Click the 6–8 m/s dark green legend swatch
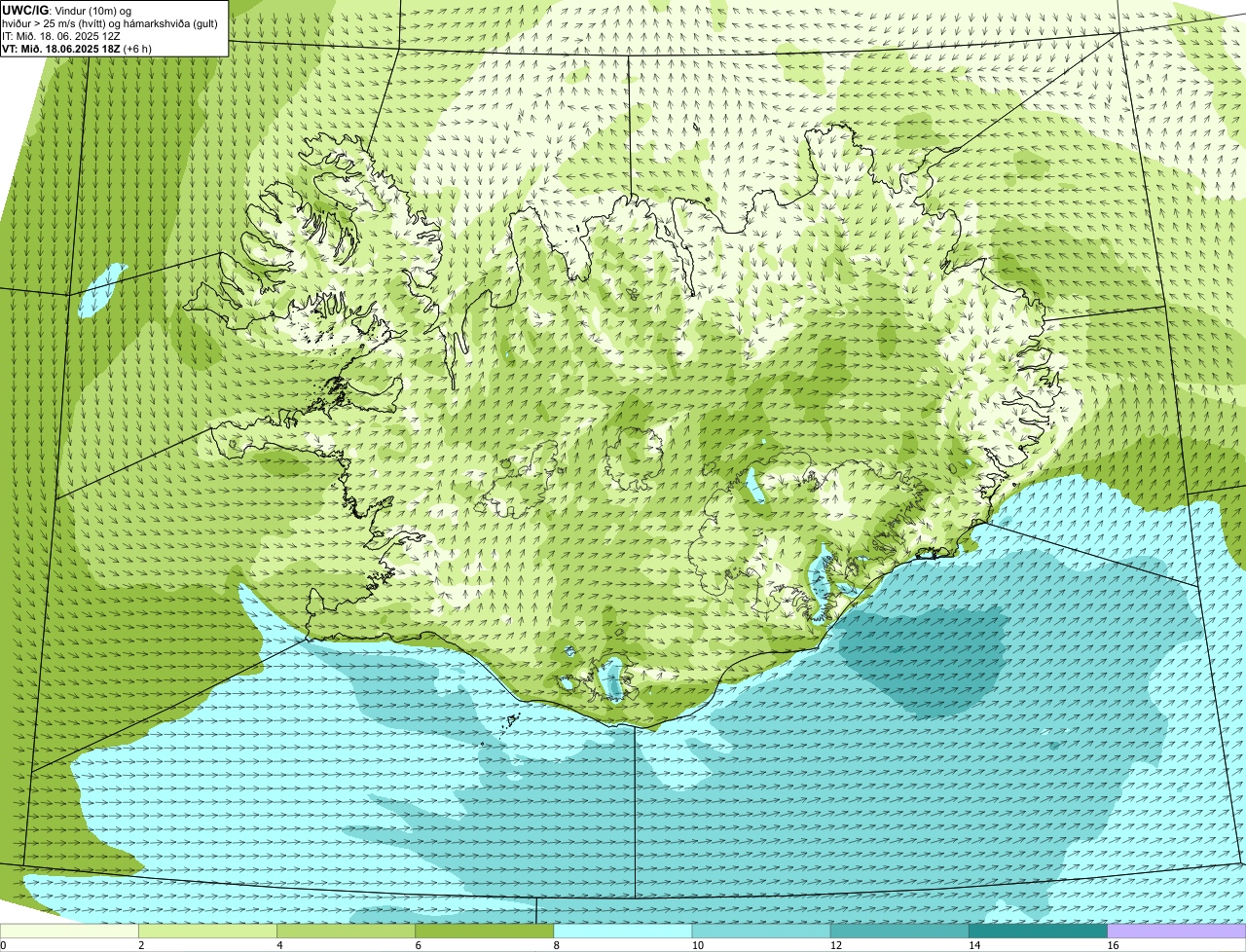Image resolution: width=1246 pixels, height=952 pixels. tap(485, 931)
